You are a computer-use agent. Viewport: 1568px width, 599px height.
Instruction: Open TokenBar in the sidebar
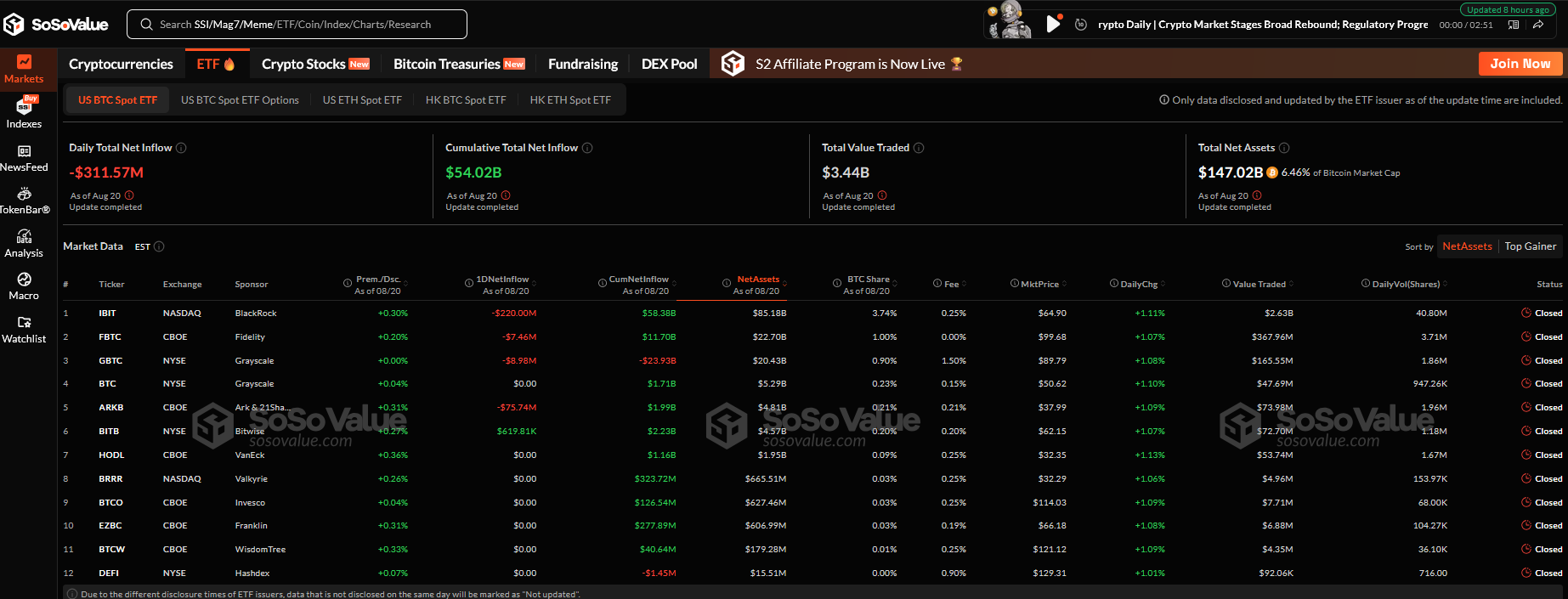tap(24, 201)
